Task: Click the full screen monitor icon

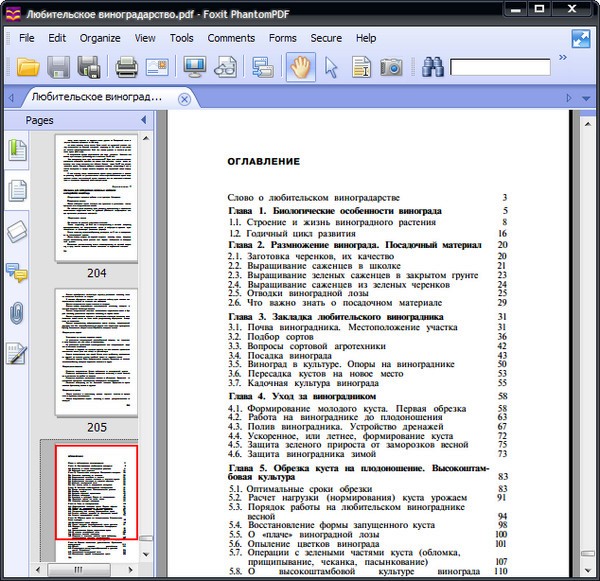Action: 194,67
